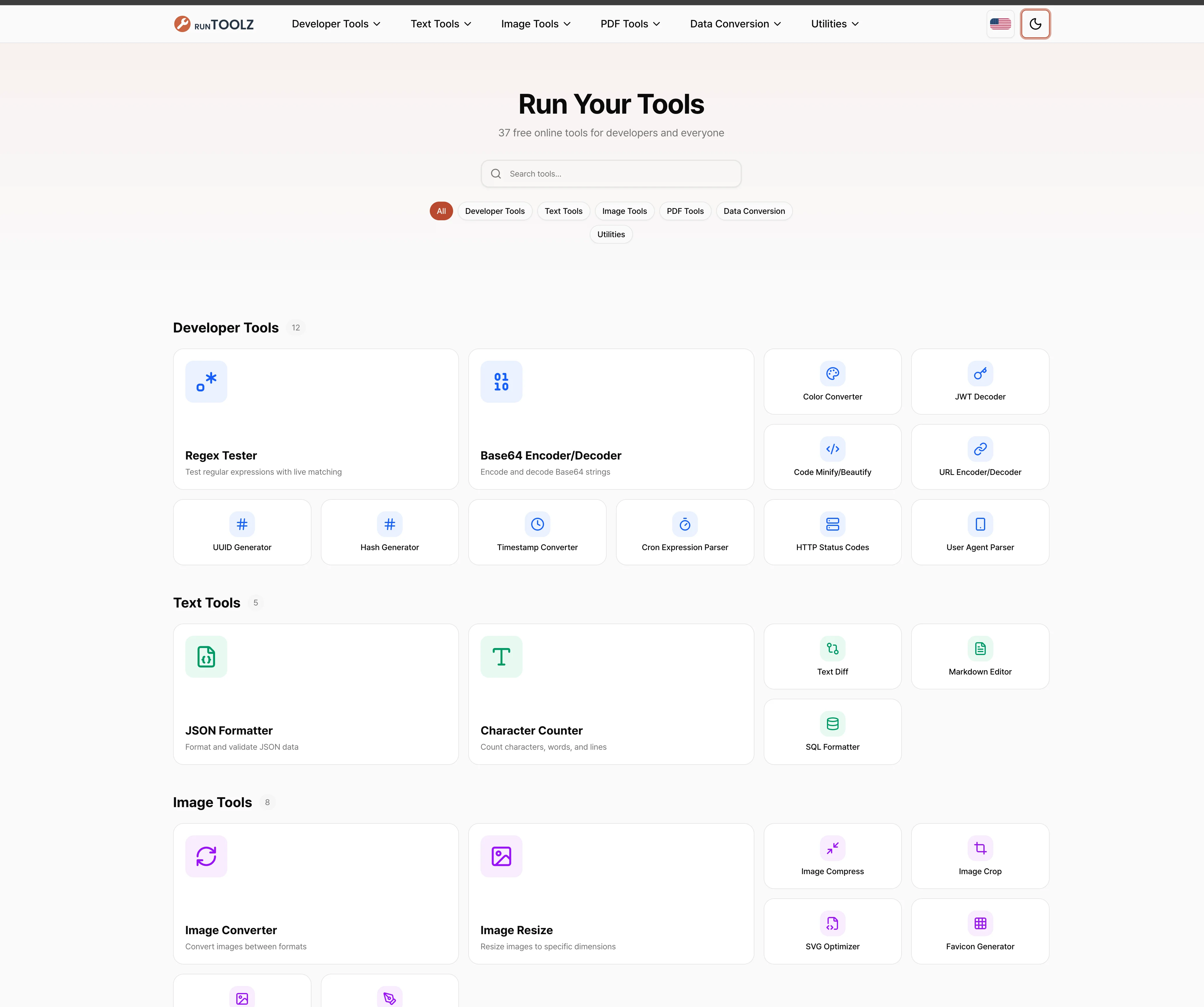This screenshot has height=1007, width=1204.
Task: Select the Hash Generator icon
Action: (x=389, y=524)
